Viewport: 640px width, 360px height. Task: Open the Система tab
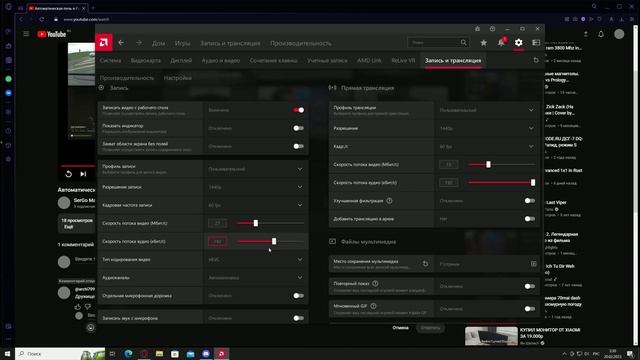(110, 60)
